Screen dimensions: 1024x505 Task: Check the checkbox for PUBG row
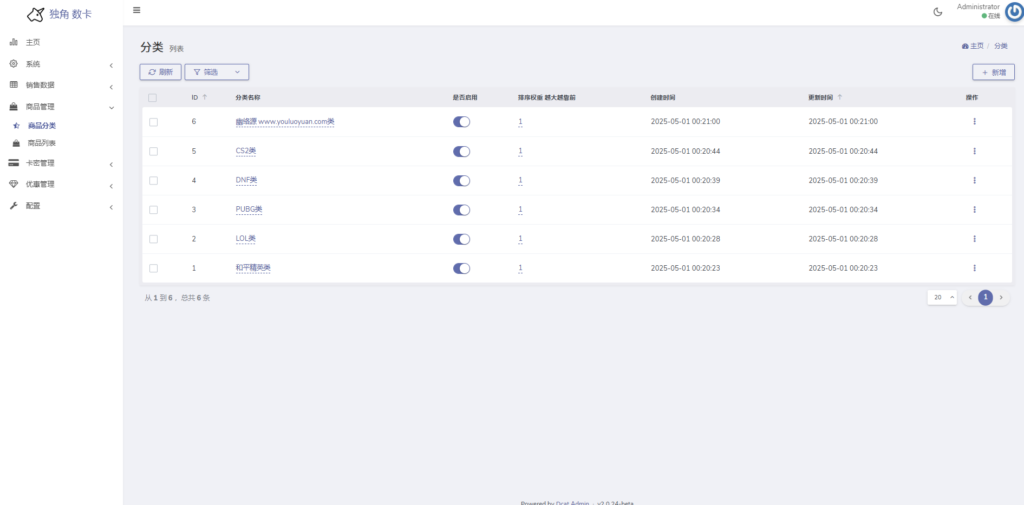pyautogui.click(x=153, y=210)
